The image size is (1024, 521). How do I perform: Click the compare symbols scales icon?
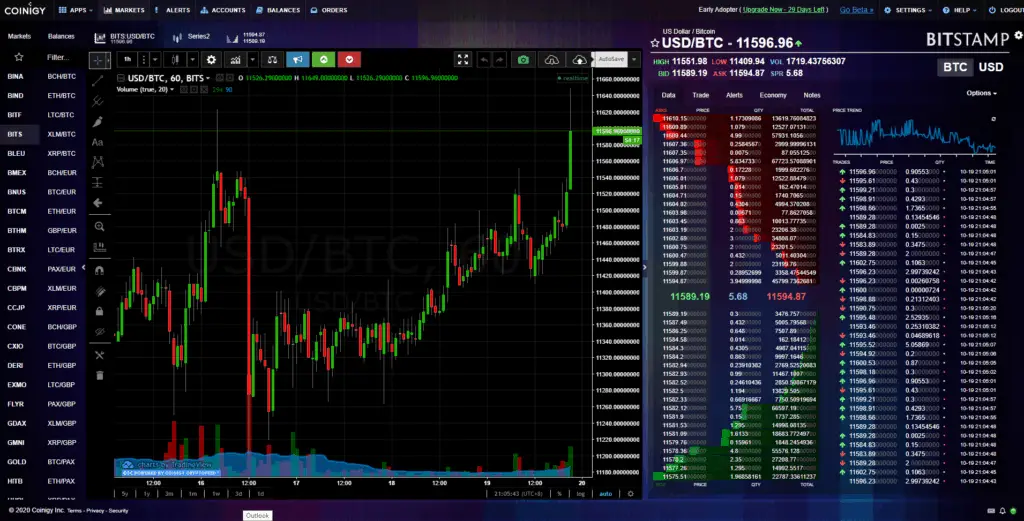click(272, 59)
